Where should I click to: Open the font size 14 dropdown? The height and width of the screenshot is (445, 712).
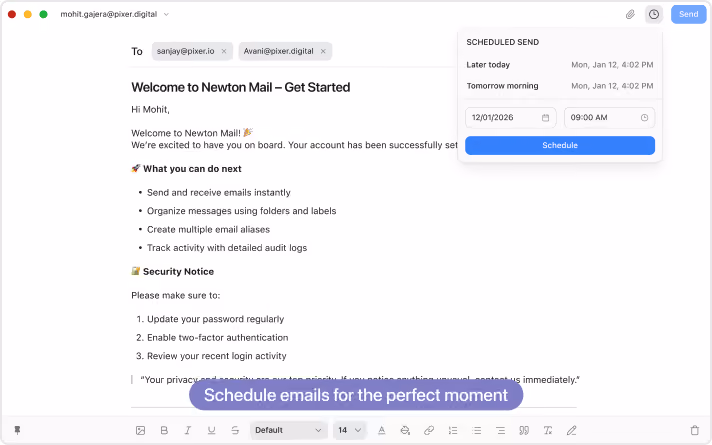tap(349, 430)
